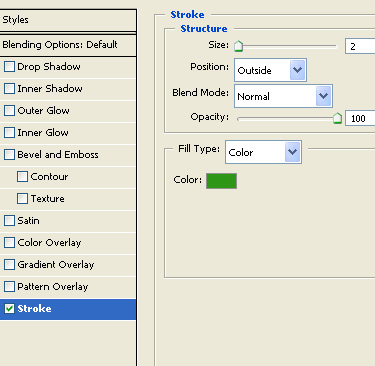The width and height of the screenshot is (375, 366).
Task: Click the Size value field showing 2
Action: [360, 46]
